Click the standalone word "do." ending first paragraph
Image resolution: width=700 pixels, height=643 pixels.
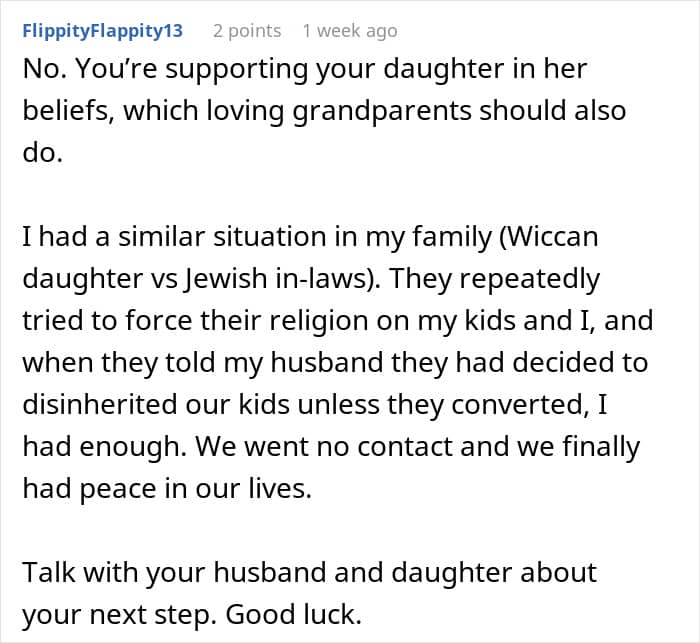pyautogui.click(x=41, y=151)
